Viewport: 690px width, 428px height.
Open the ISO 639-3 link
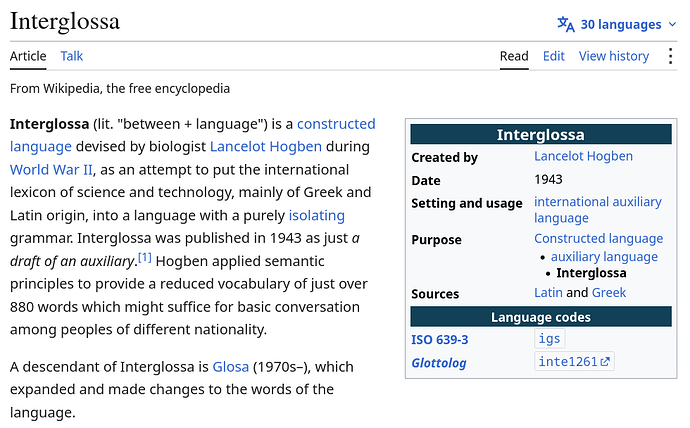click(440, 340)
